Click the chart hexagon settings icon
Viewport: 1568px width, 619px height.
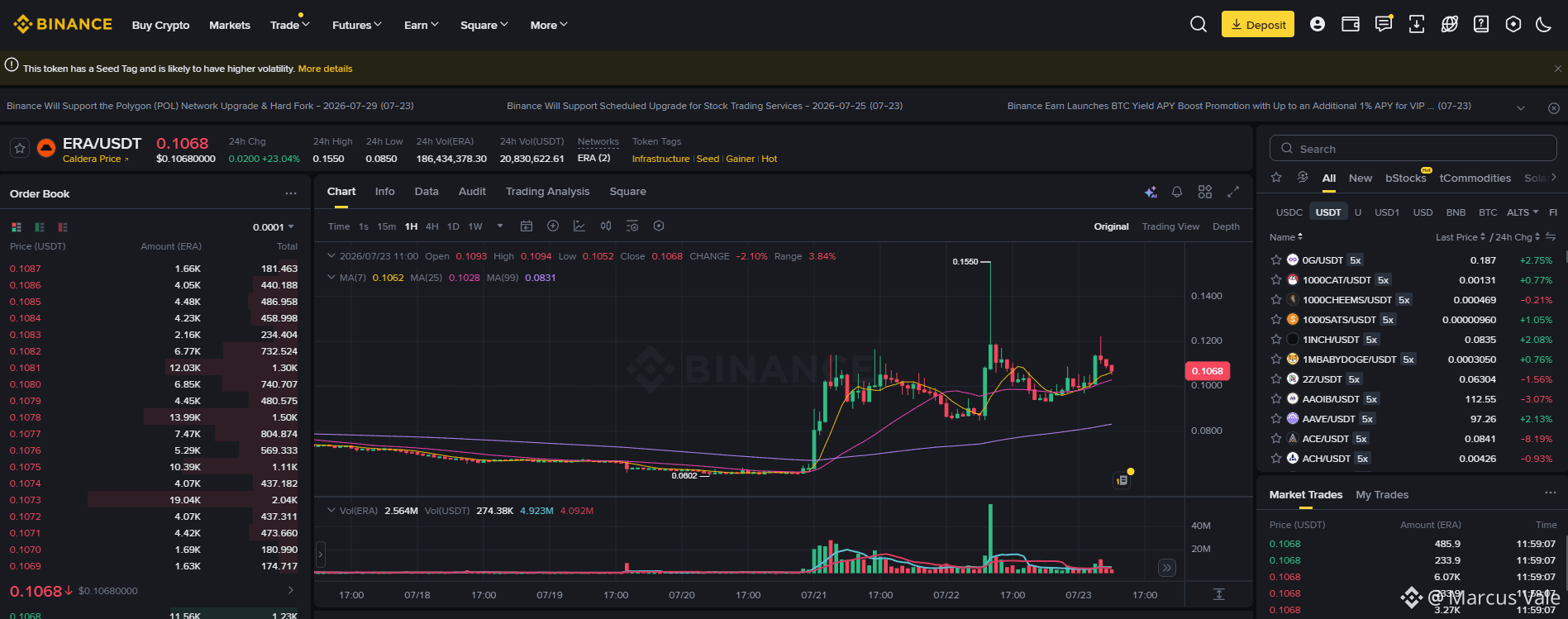[x=659, y=226]
